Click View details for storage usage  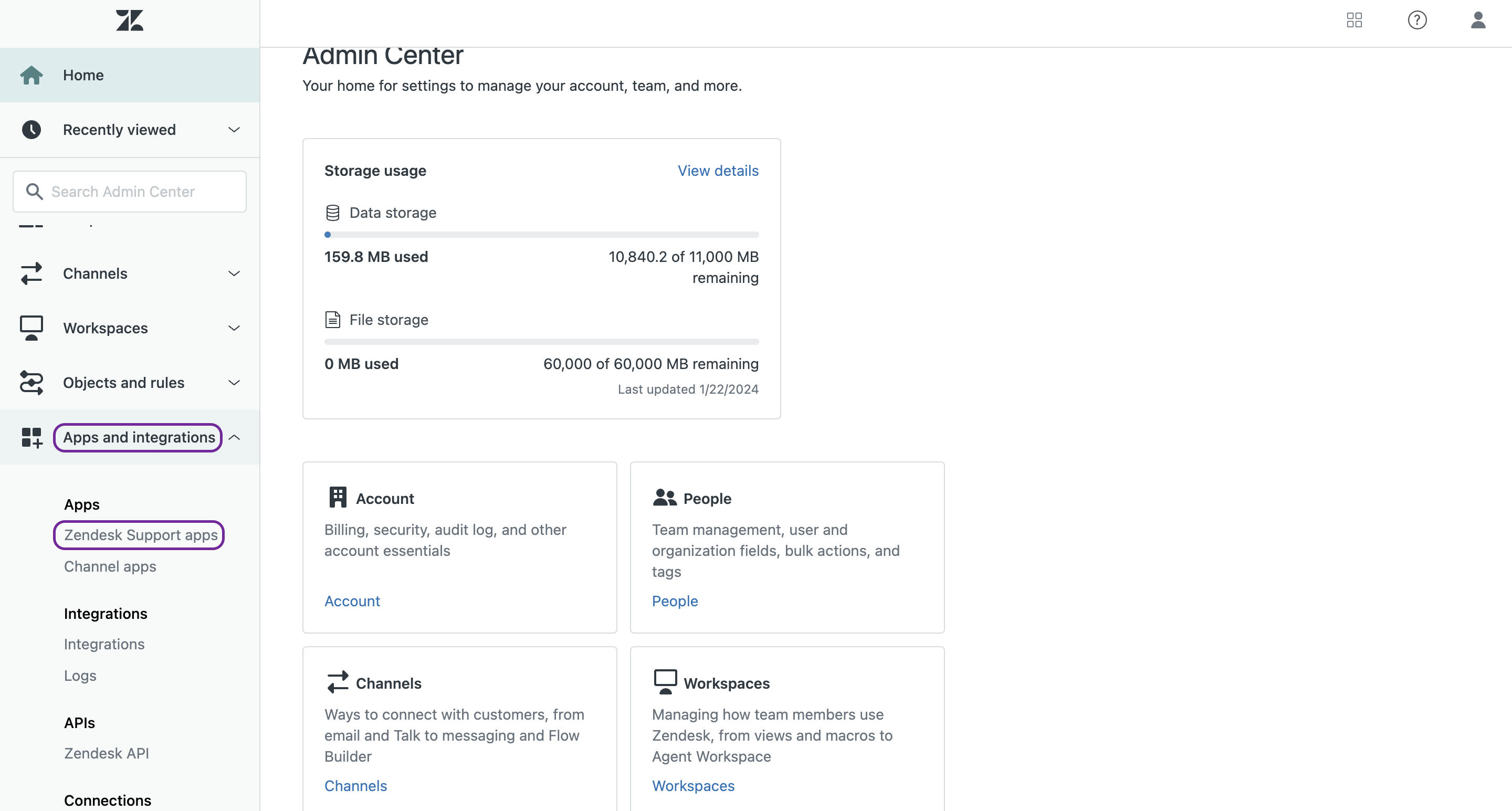(x=718, y=171)
